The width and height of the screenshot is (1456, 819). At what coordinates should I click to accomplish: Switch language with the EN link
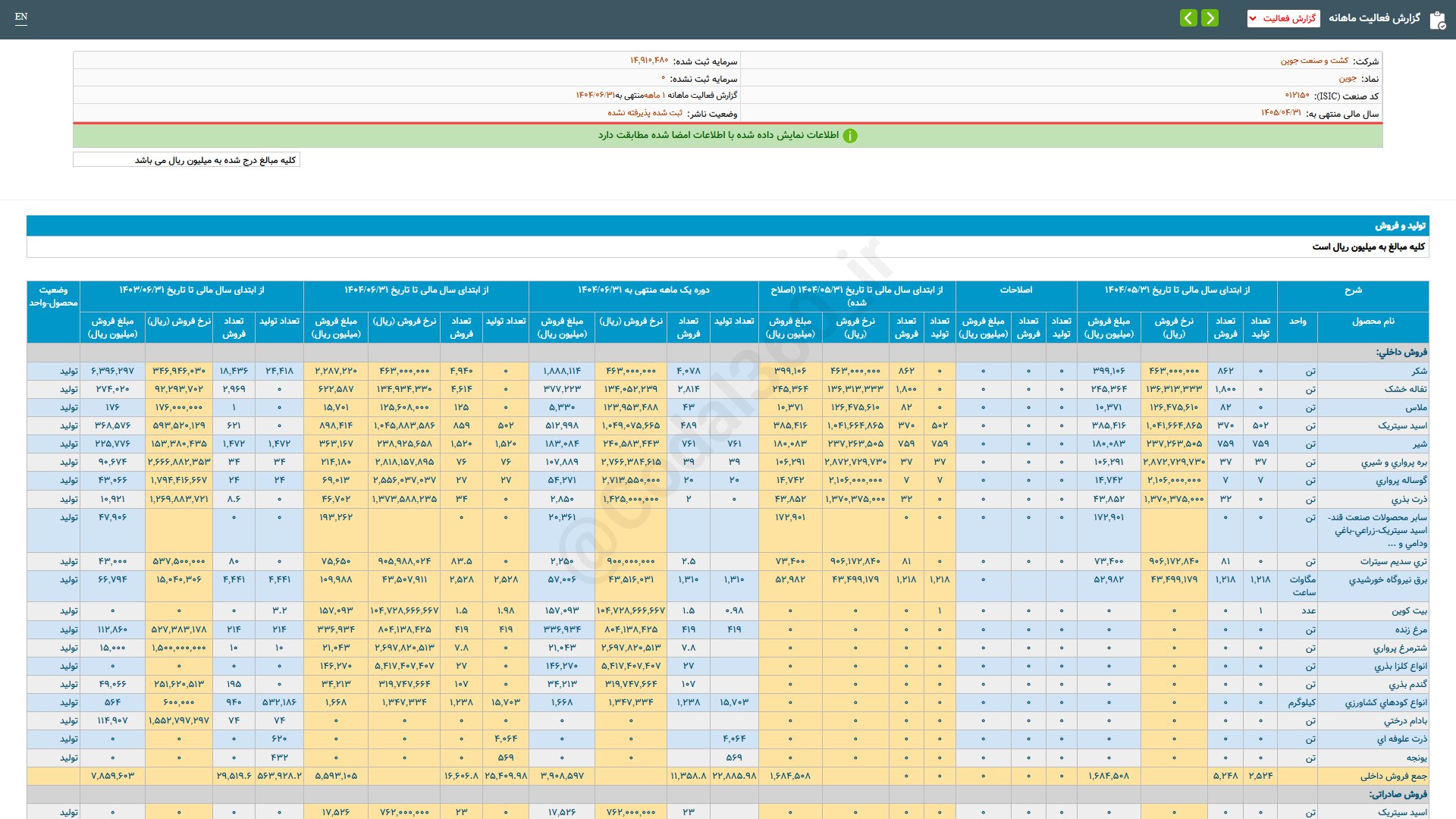(x=21, y=17)
